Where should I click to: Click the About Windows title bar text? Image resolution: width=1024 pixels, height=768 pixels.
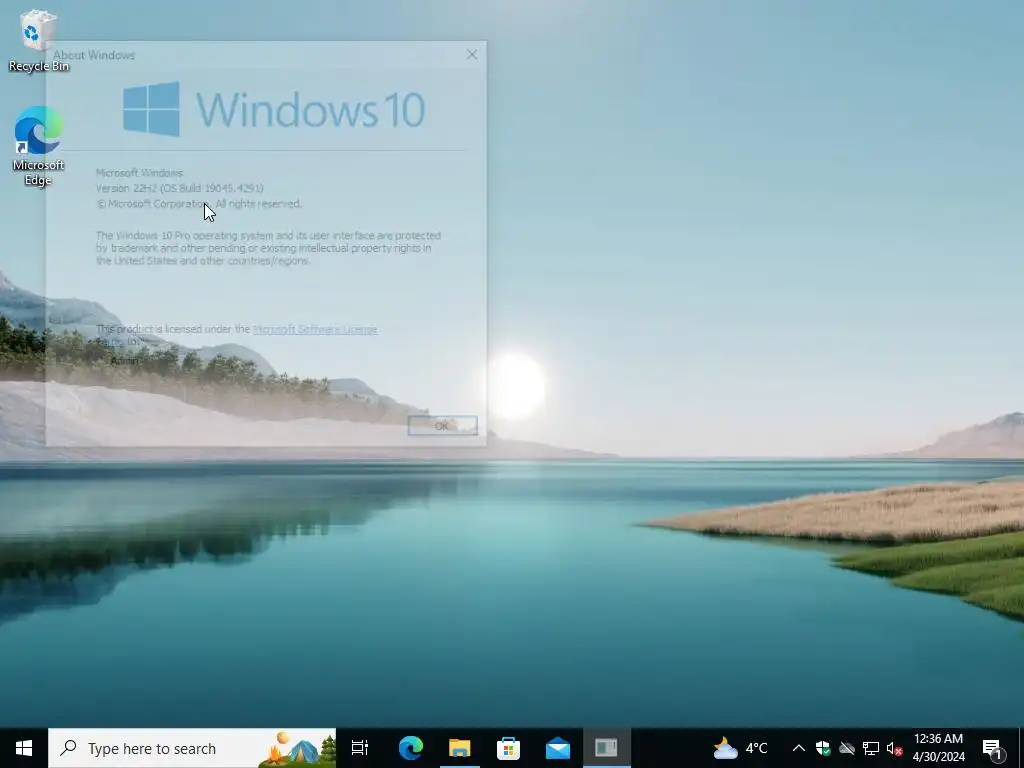tap(94, 55)
